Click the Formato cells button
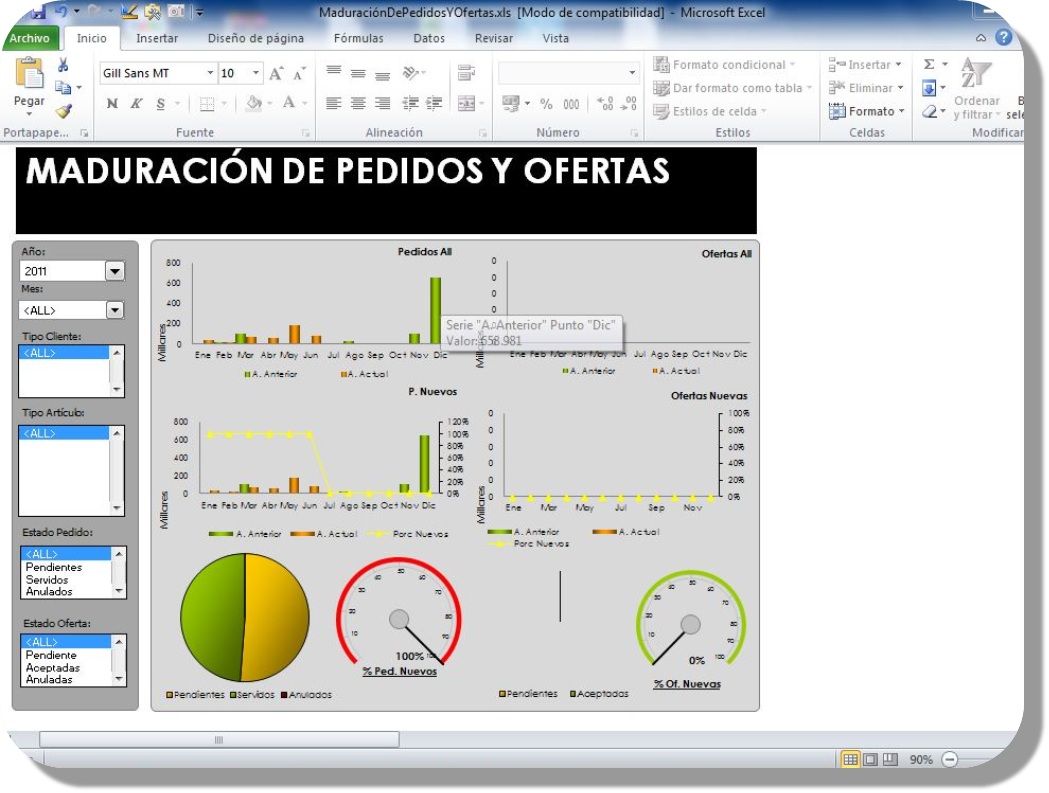The width and height of the screenshot is (1049, 793). (866, 111)
